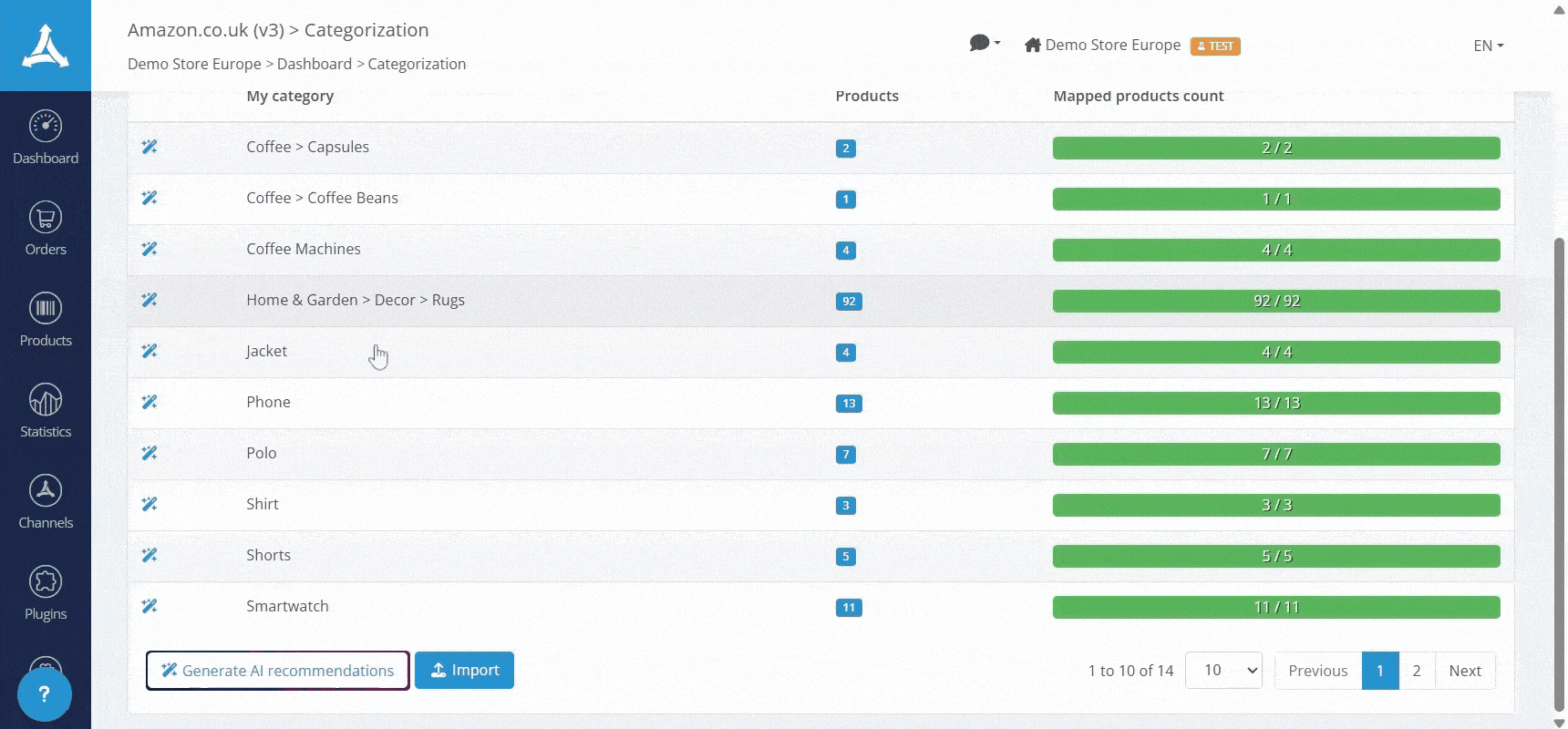Open the chat messages dropdown

(985, 44)
